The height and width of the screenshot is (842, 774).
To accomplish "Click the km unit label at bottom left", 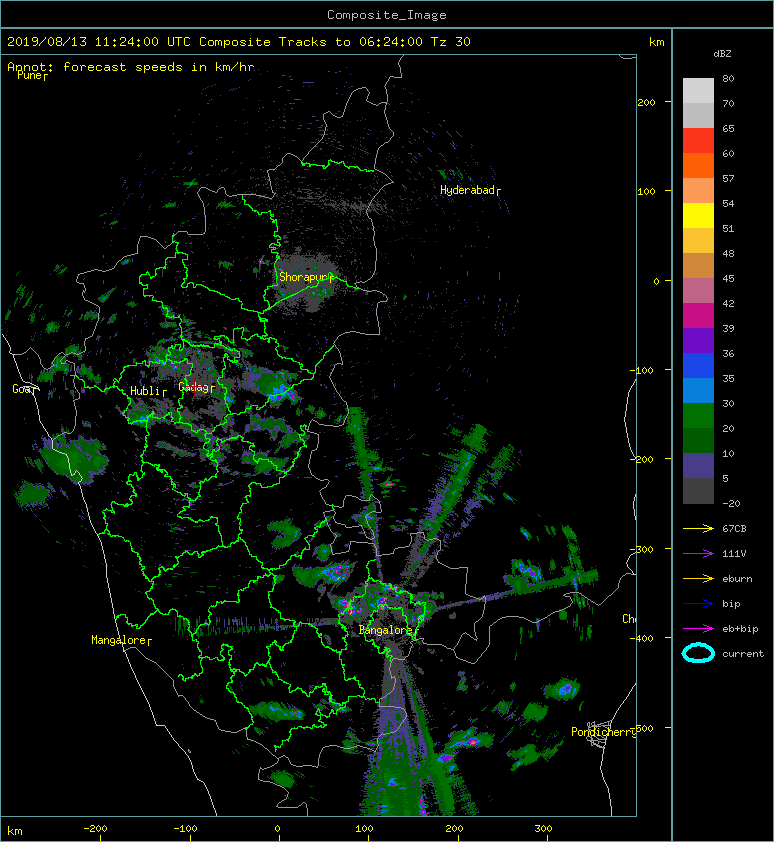I will point(15,831).
